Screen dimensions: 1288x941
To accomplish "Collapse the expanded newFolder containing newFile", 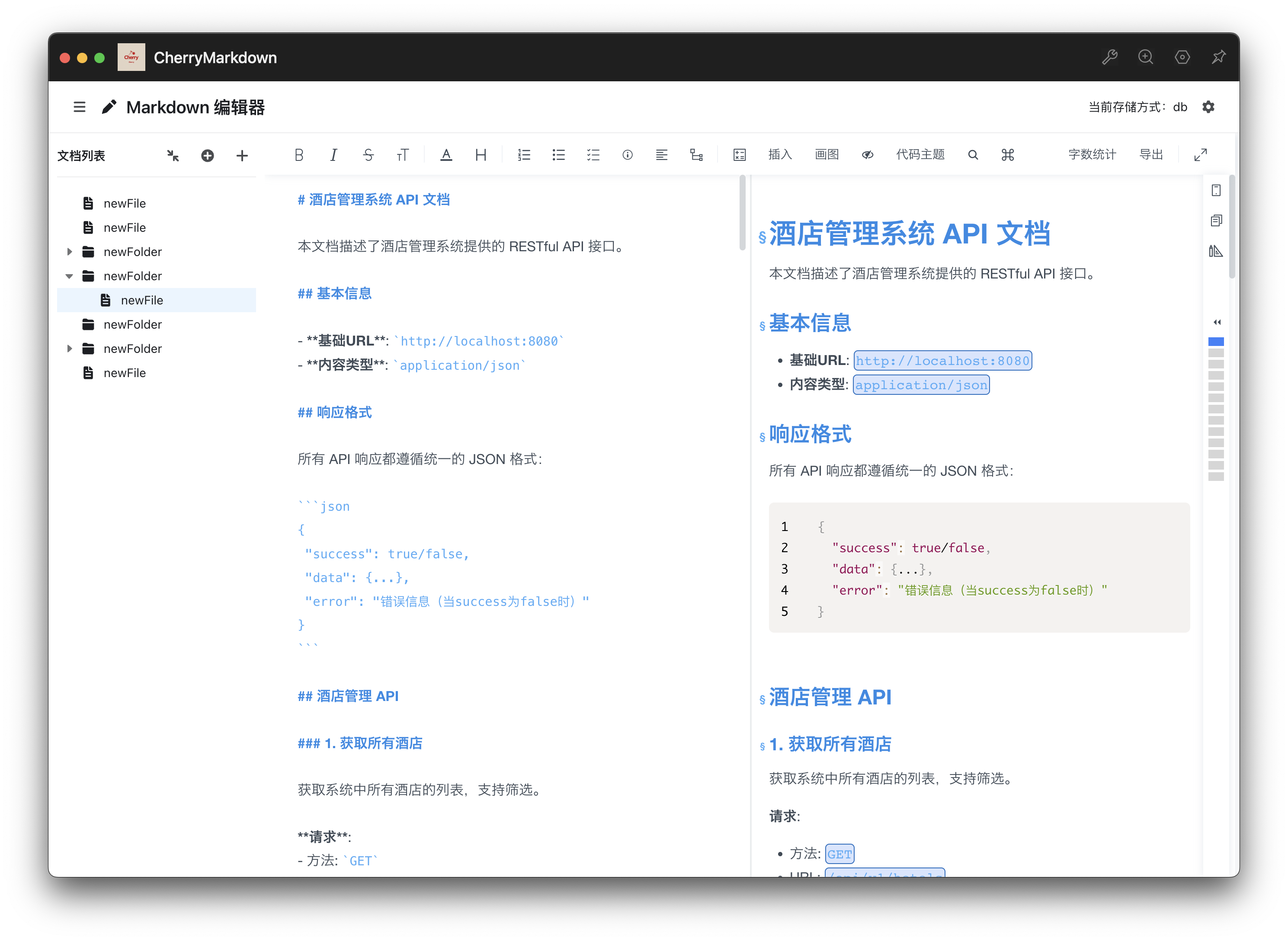I will pos(70,276).
